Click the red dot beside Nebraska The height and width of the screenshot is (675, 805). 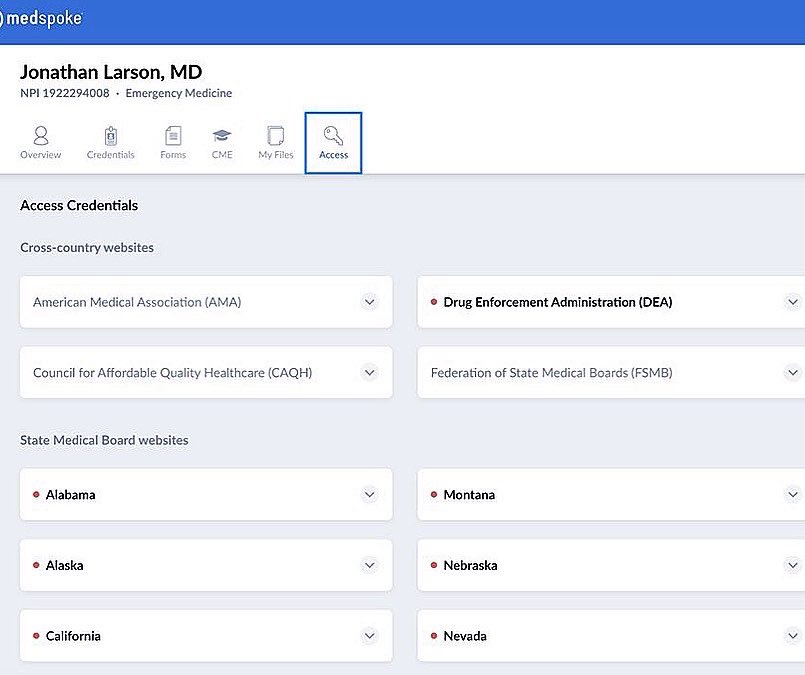434,565
